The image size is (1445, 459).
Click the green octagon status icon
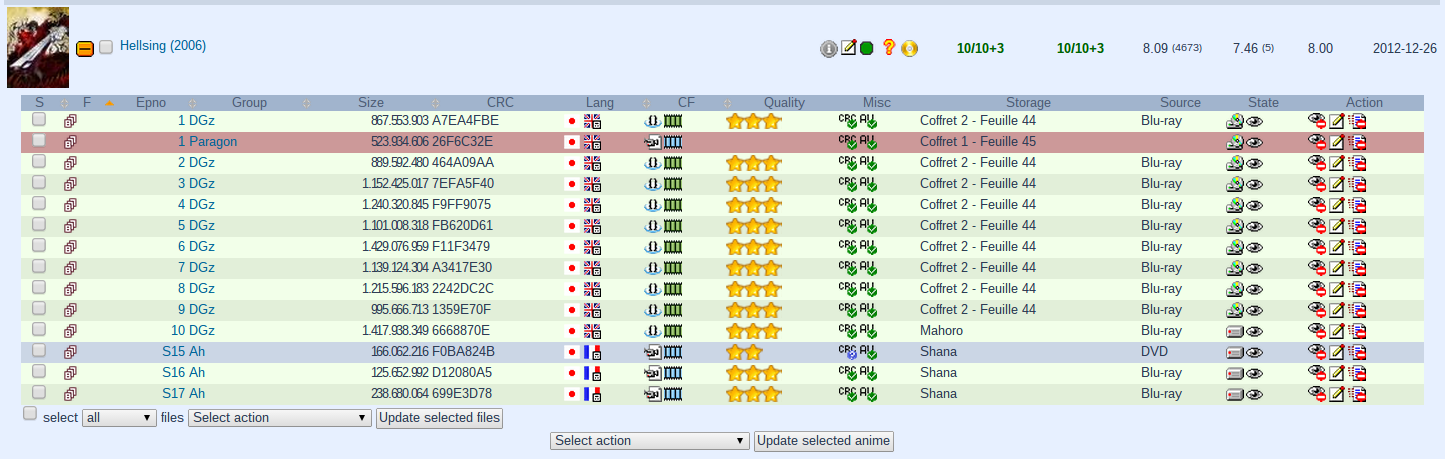867,48
